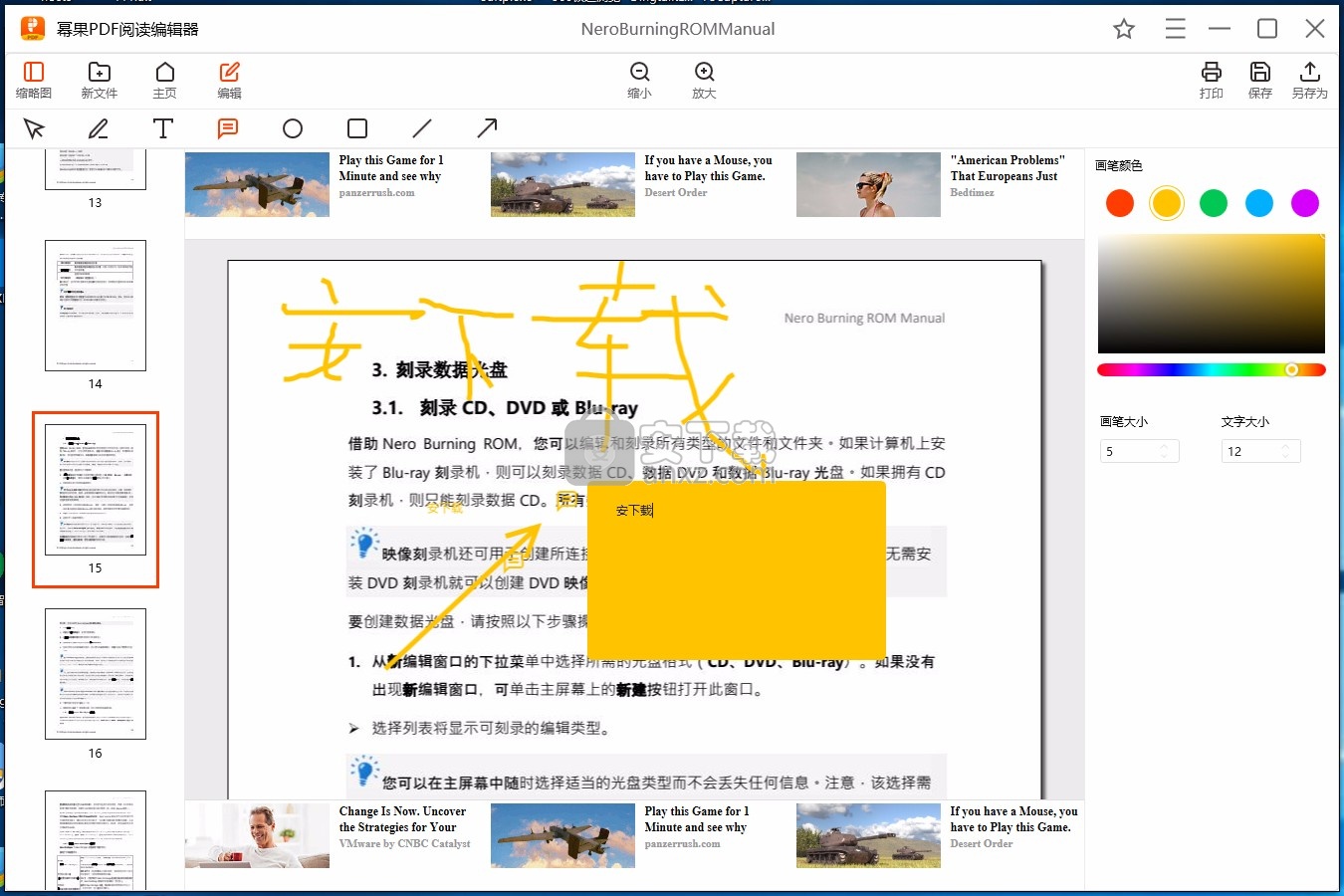The width and height of the screenshot is (1344, 896).
Task: Click the "选择列表将显示可刻录的编辑类型" line
Action: click(x=491, y=728)
